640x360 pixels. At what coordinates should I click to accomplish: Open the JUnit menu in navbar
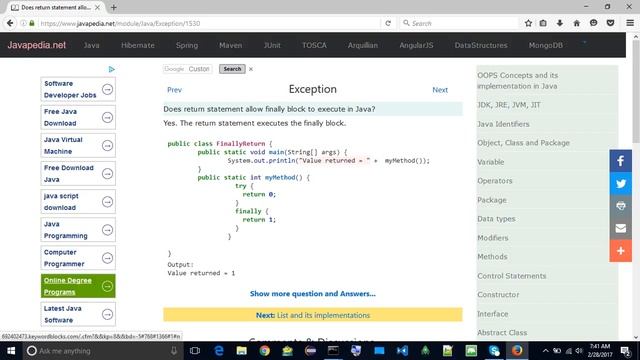click(272, 45)
